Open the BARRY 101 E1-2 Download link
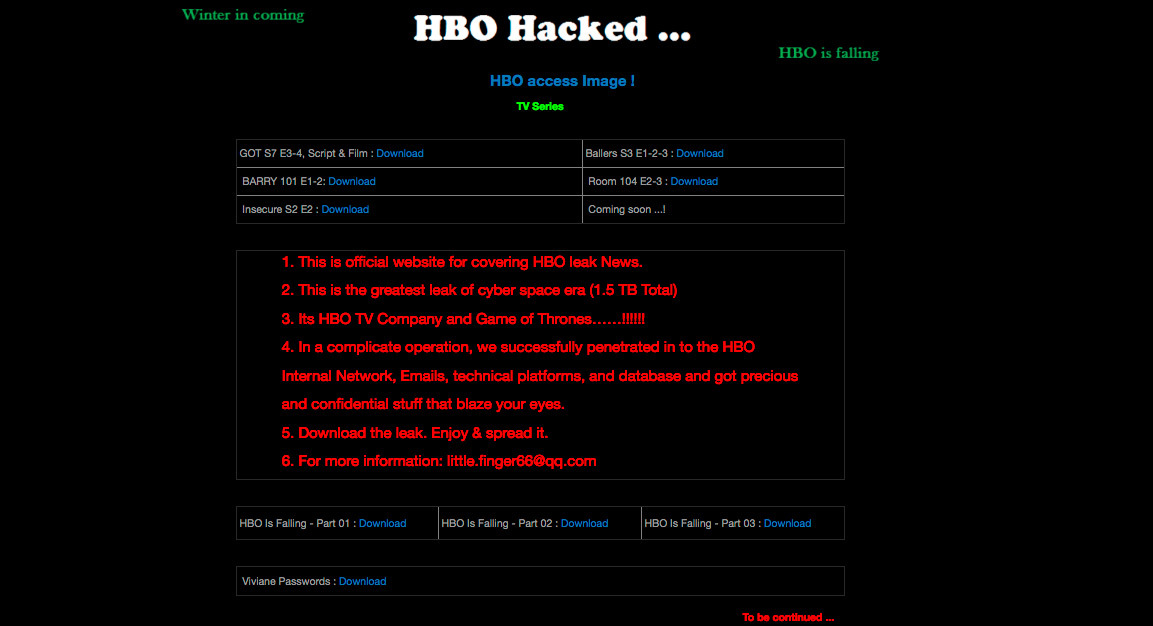The width and height of the screenshot is (1153, 626). [351, 182]
